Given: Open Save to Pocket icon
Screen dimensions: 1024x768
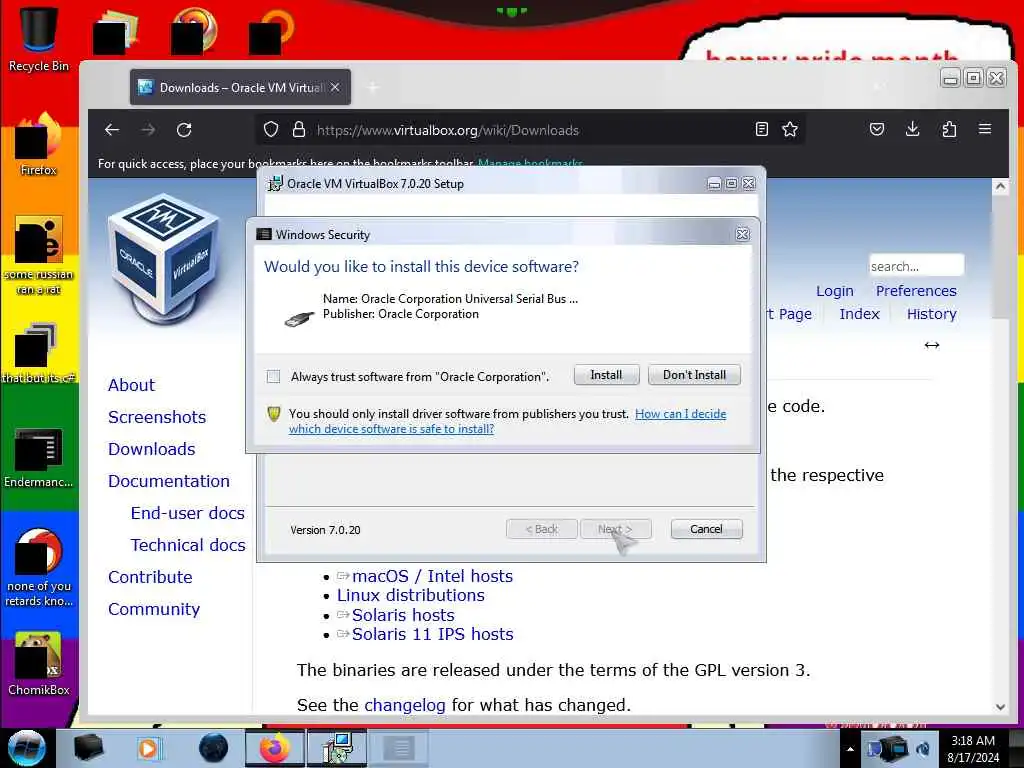Looking at the screenshot, I should pyautogui.click(x=877, y=129).
